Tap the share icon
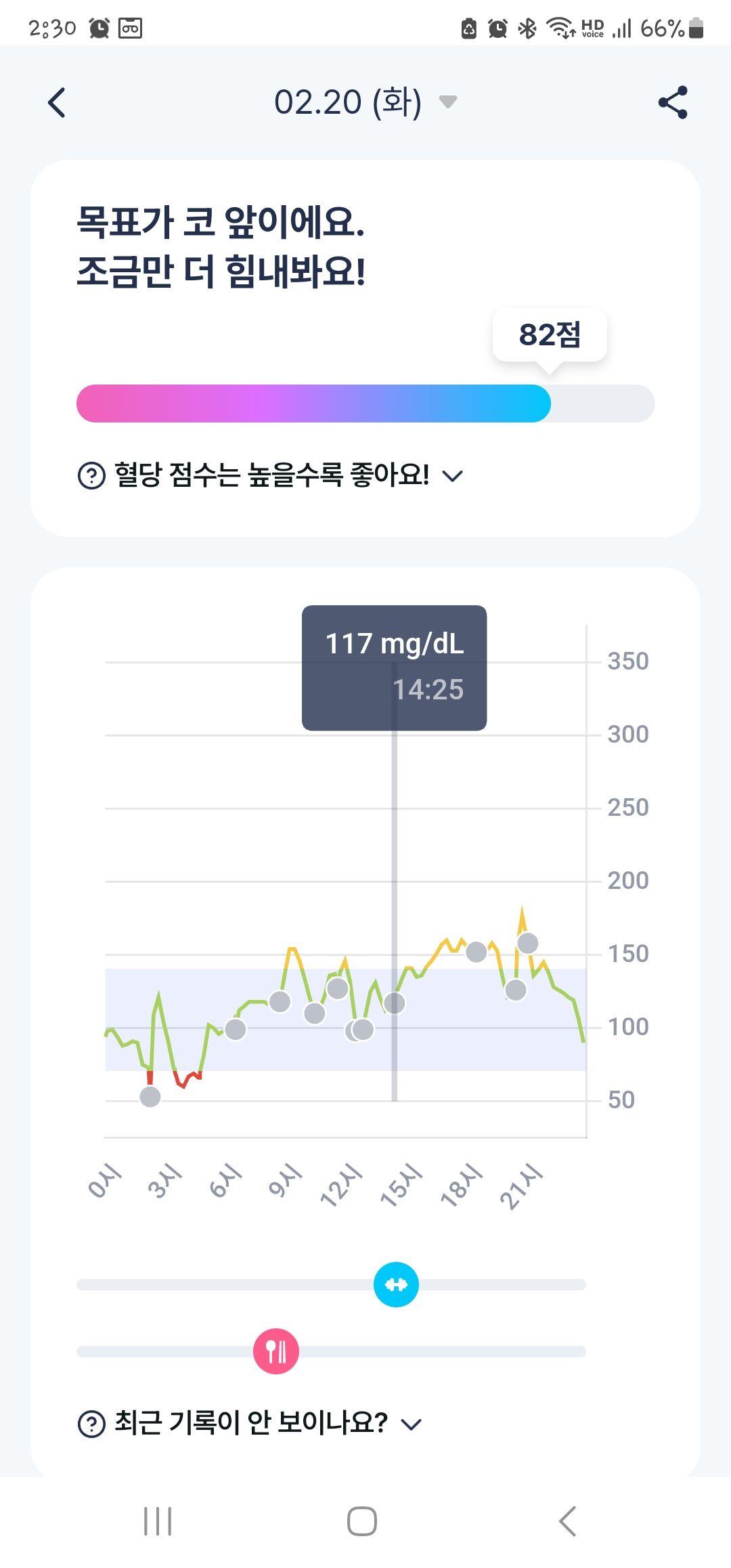Viewport: 731px width, 1568px height. point(673,102)
